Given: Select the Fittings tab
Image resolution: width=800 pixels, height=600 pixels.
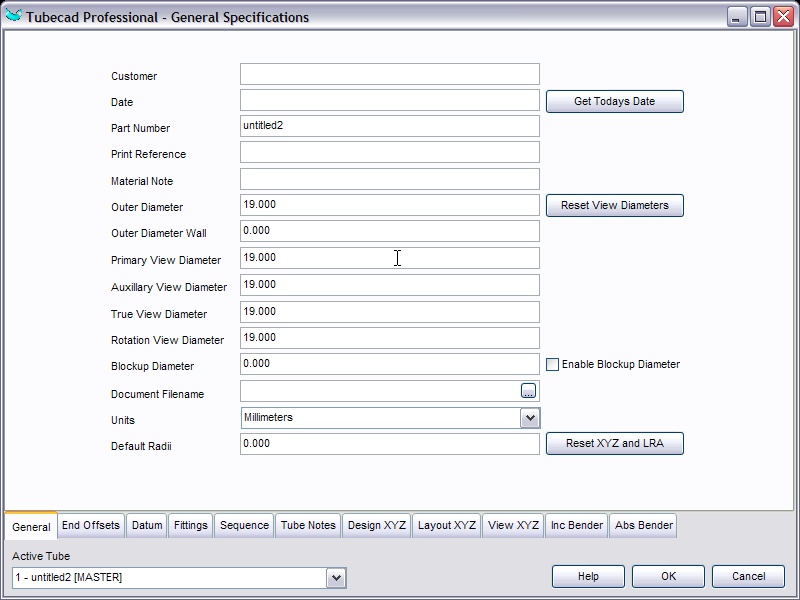Looking at the screenshot, I should [x=191, y=525].
